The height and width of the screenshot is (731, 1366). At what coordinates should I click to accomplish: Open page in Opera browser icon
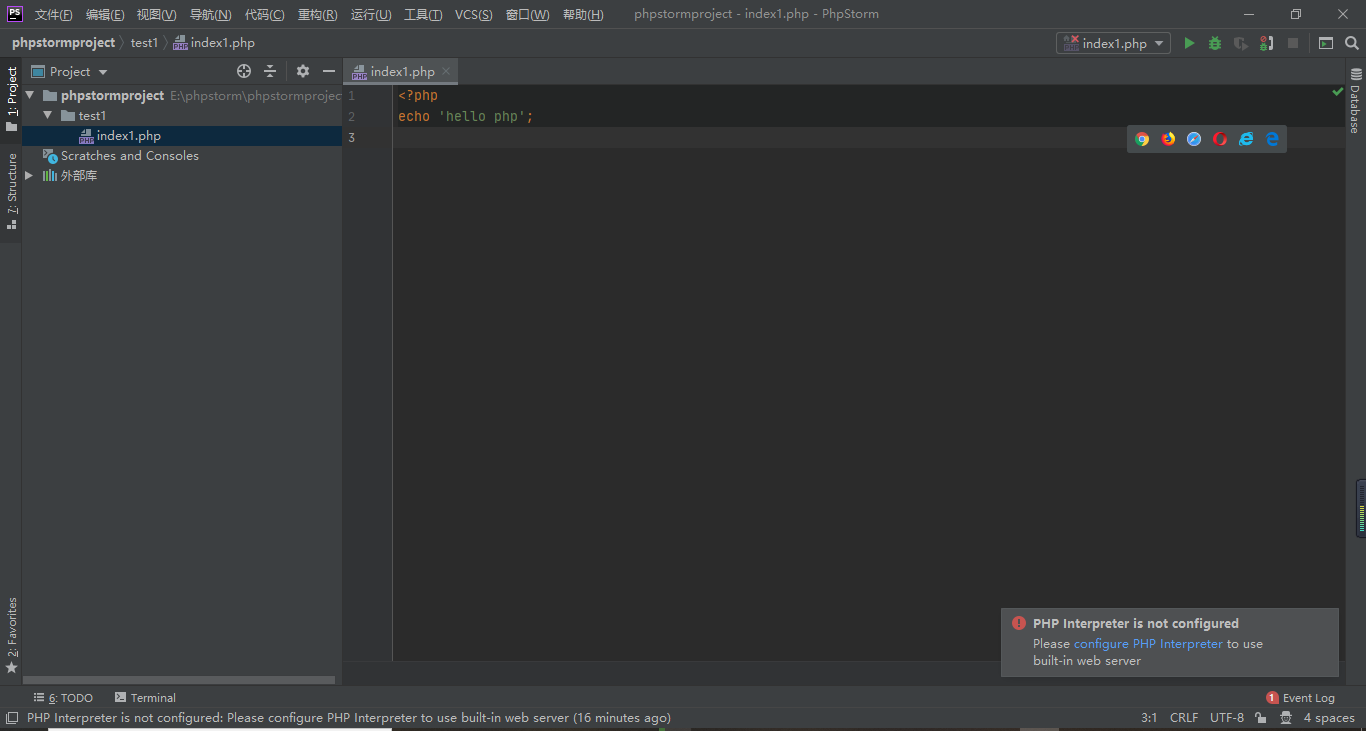tap(1220, 139)
